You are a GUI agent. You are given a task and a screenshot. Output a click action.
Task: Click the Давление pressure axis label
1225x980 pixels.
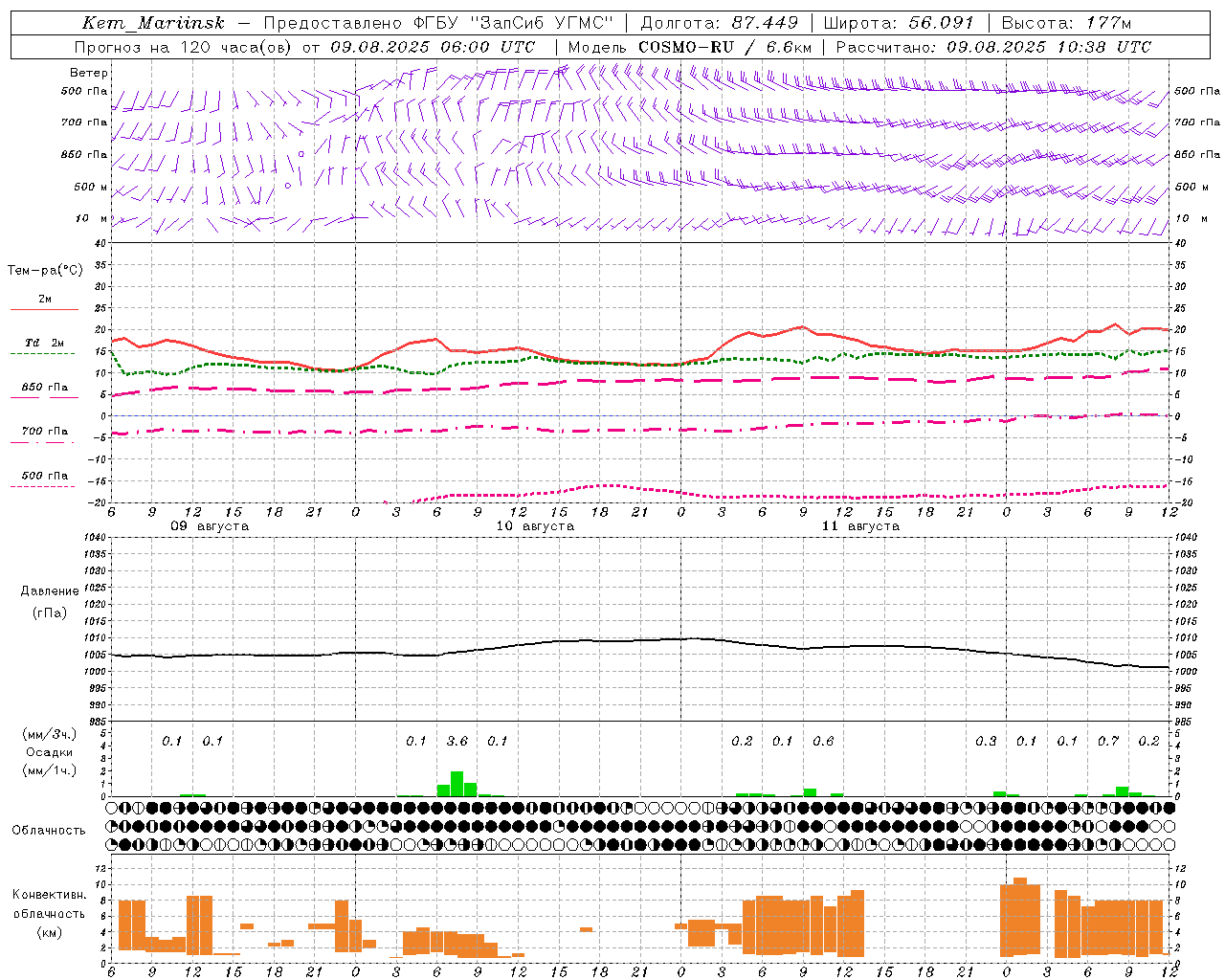(x=50, y=591)
